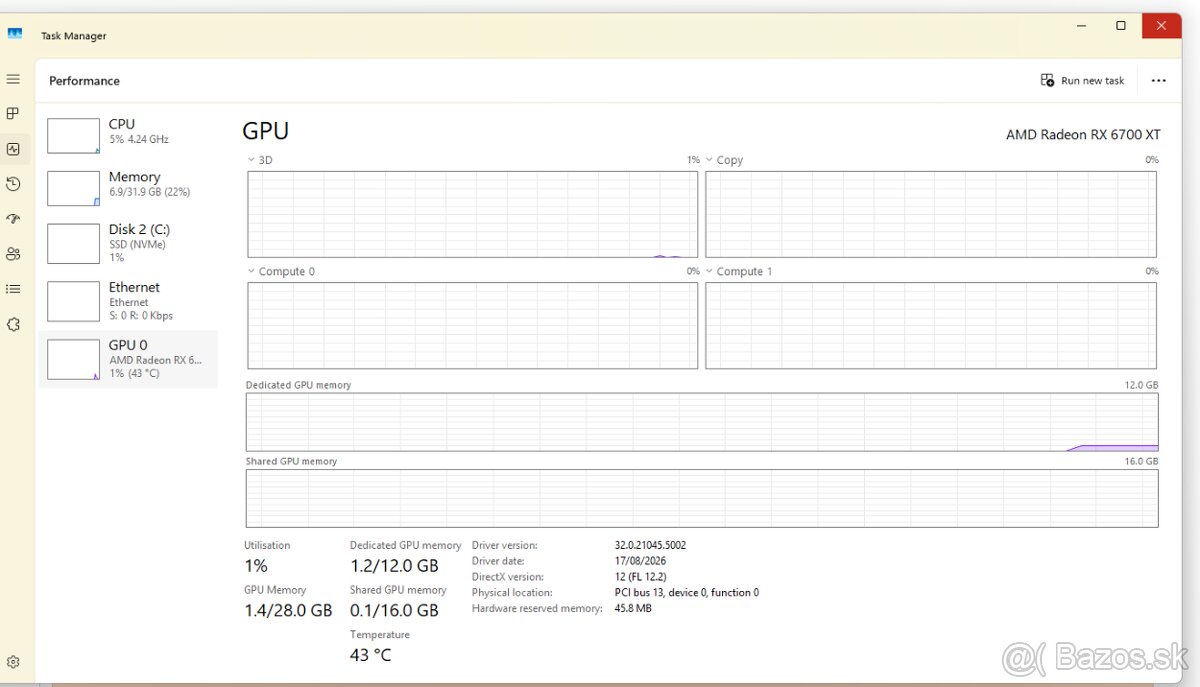Viewport: 1200px width, 687px height.
Task: Click Run new task button
Action: pyautogui.click(x=1082, y=80)
